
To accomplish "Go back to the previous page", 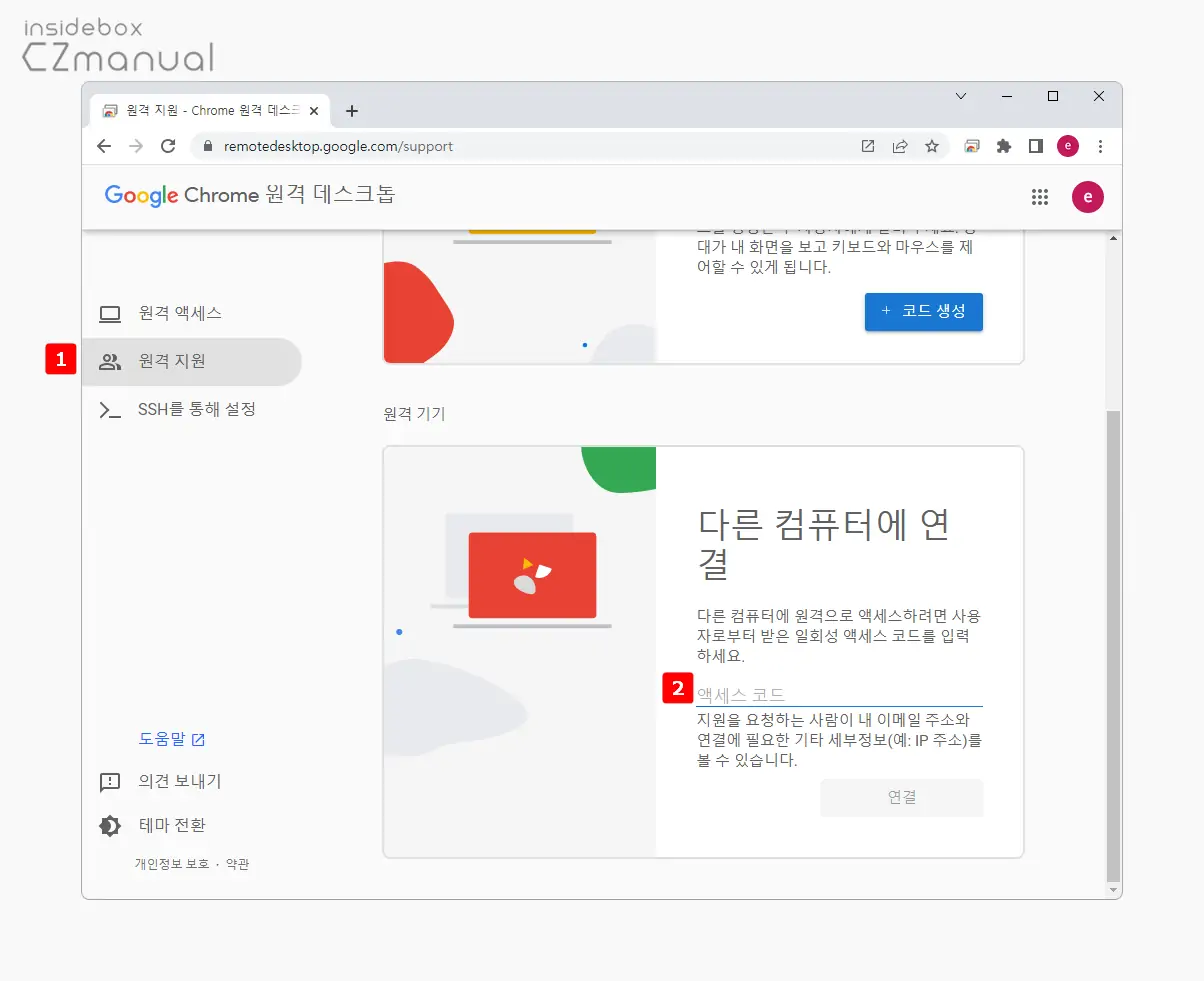I will coord(104,146).
